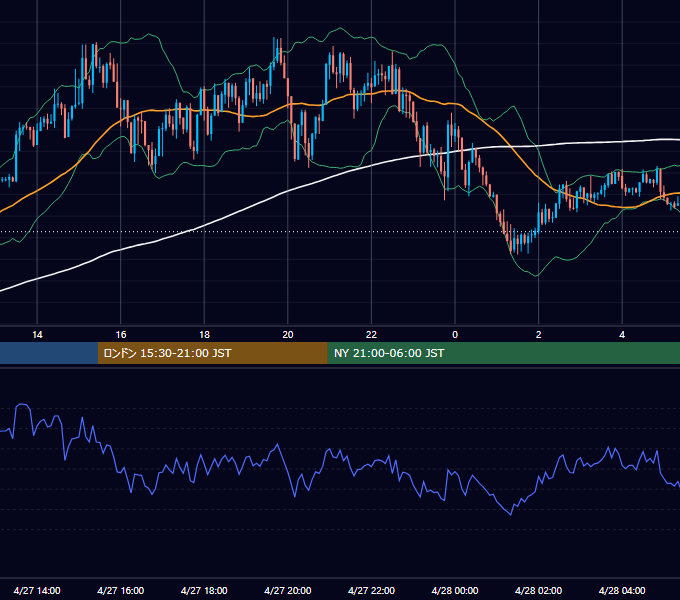
Task: Click the 4/28 00:00 date label
Action: point(455,590)
